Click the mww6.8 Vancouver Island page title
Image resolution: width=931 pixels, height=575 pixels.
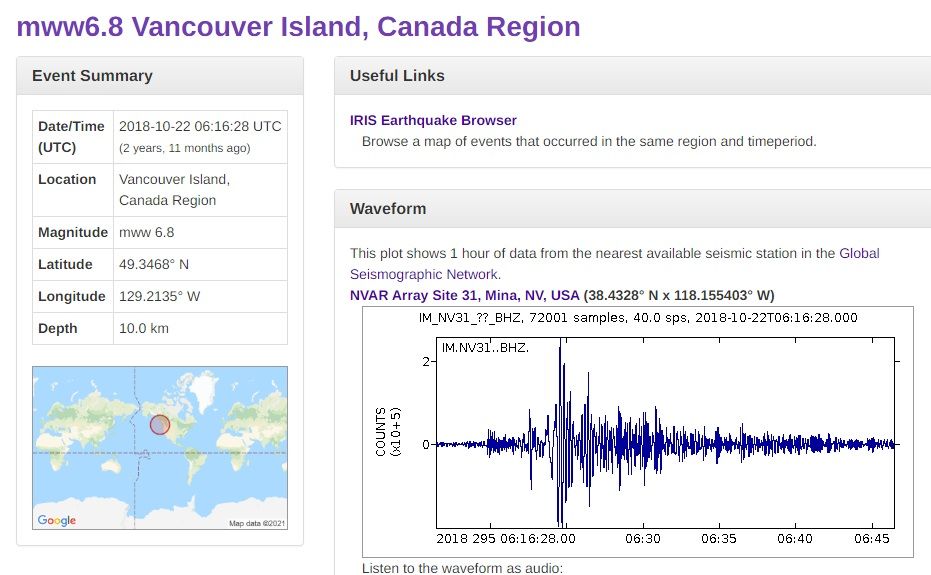pyautogui.click(x=298, y=26)
